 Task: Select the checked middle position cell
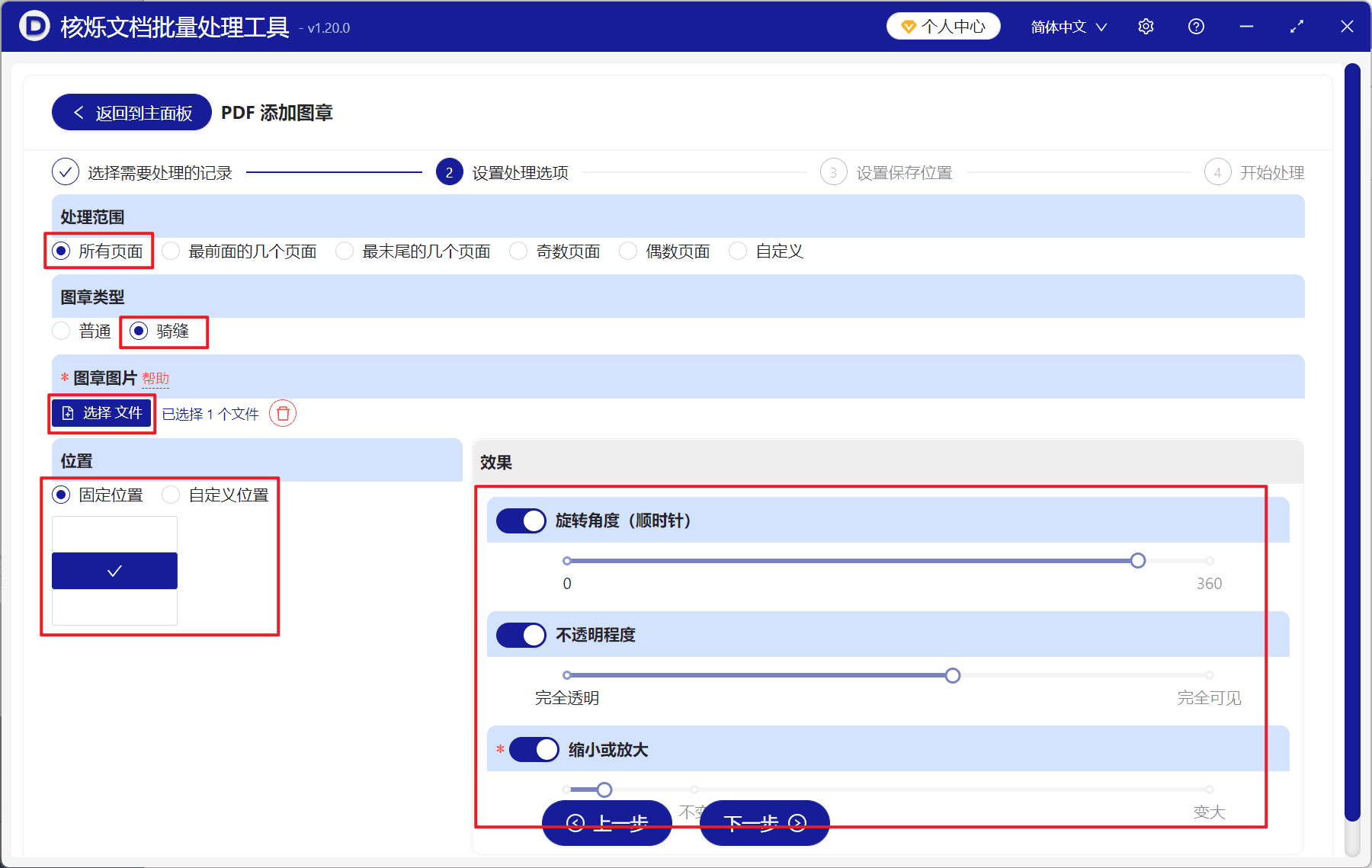point(114,570)
